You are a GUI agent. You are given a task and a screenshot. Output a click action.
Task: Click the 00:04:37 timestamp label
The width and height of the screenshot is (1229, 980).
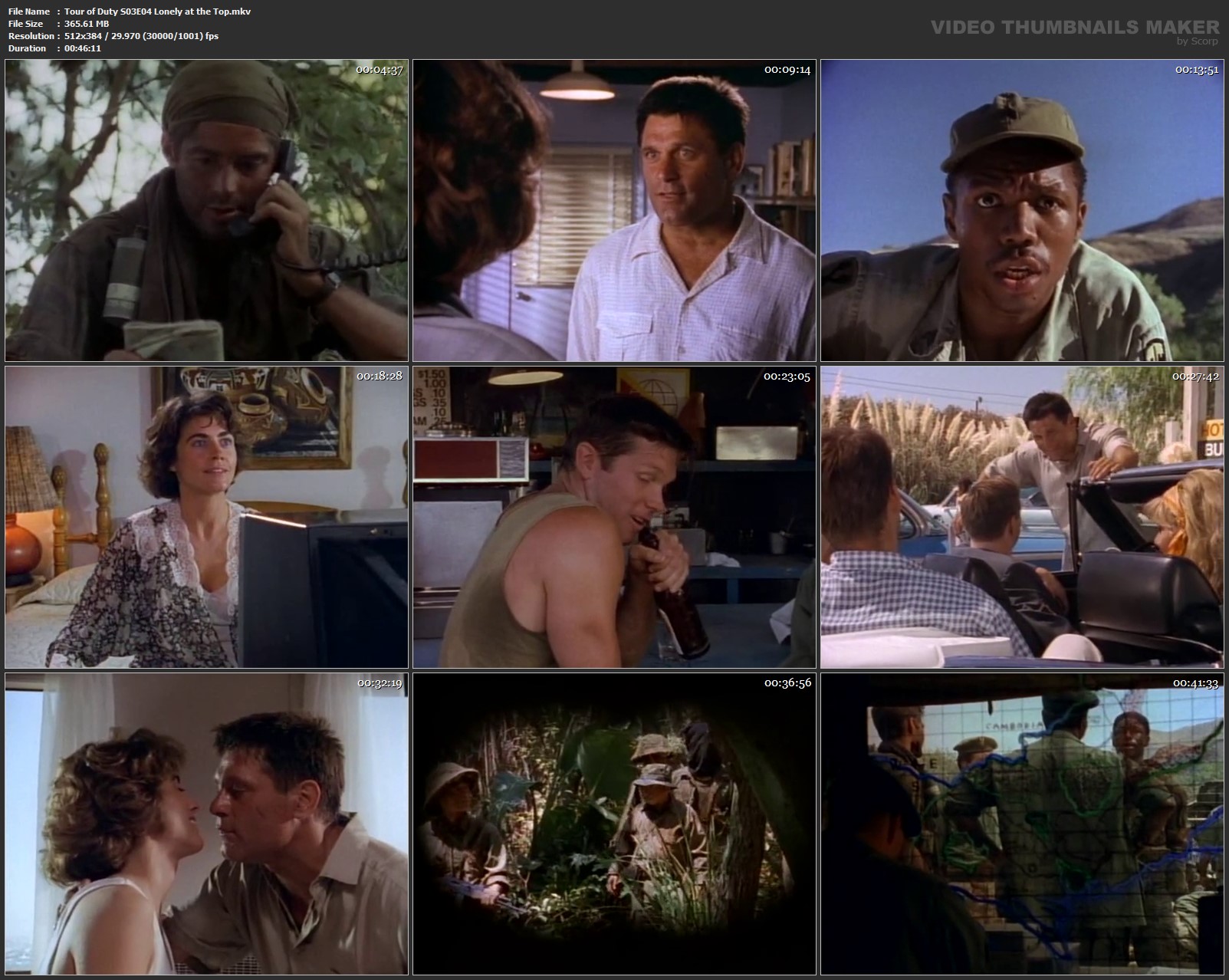pyautogui.click(x=380, y=70)
